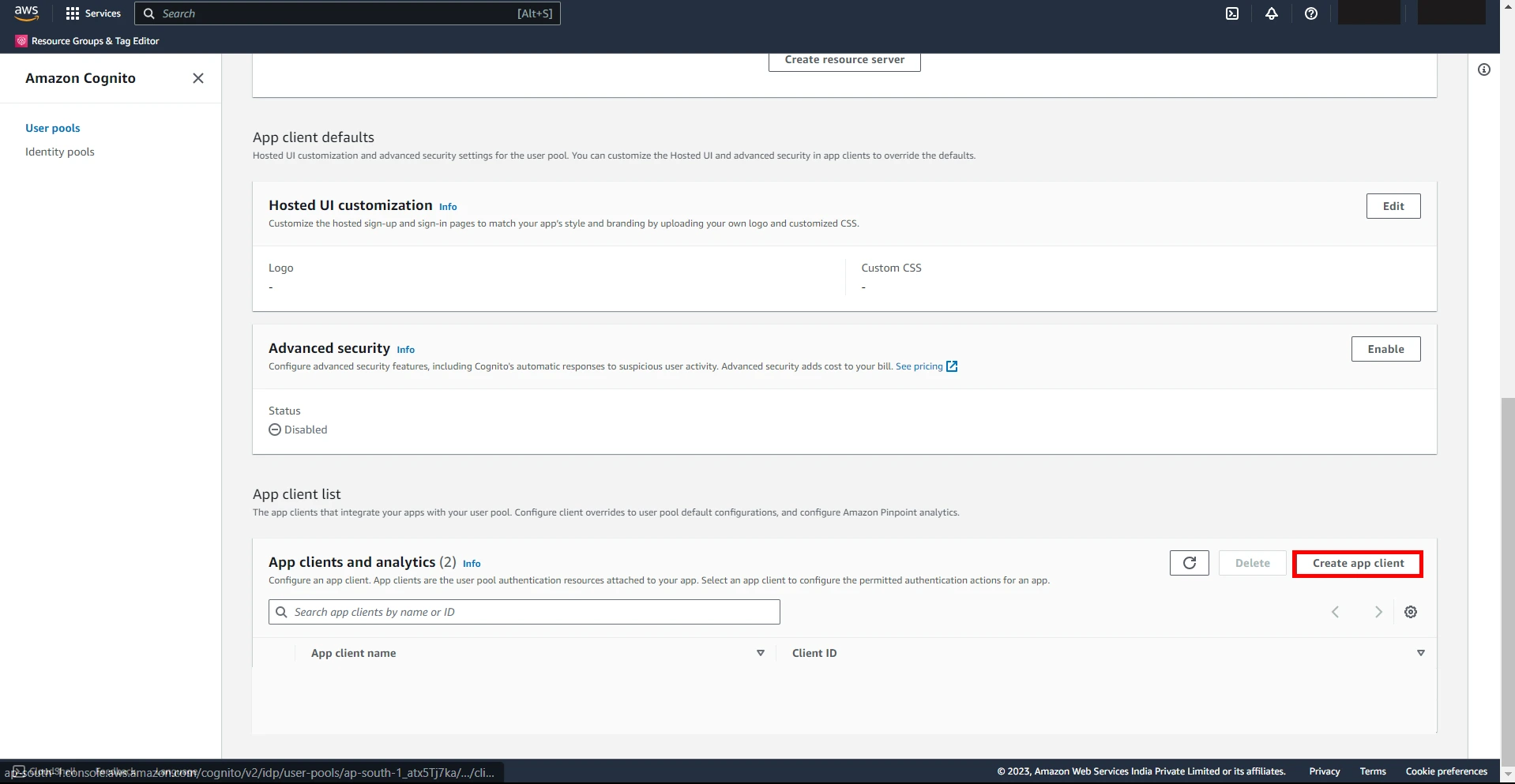Screen dimensions: 1515x784
Task: Open the Terms footer link
Action: pos(1373,771)
